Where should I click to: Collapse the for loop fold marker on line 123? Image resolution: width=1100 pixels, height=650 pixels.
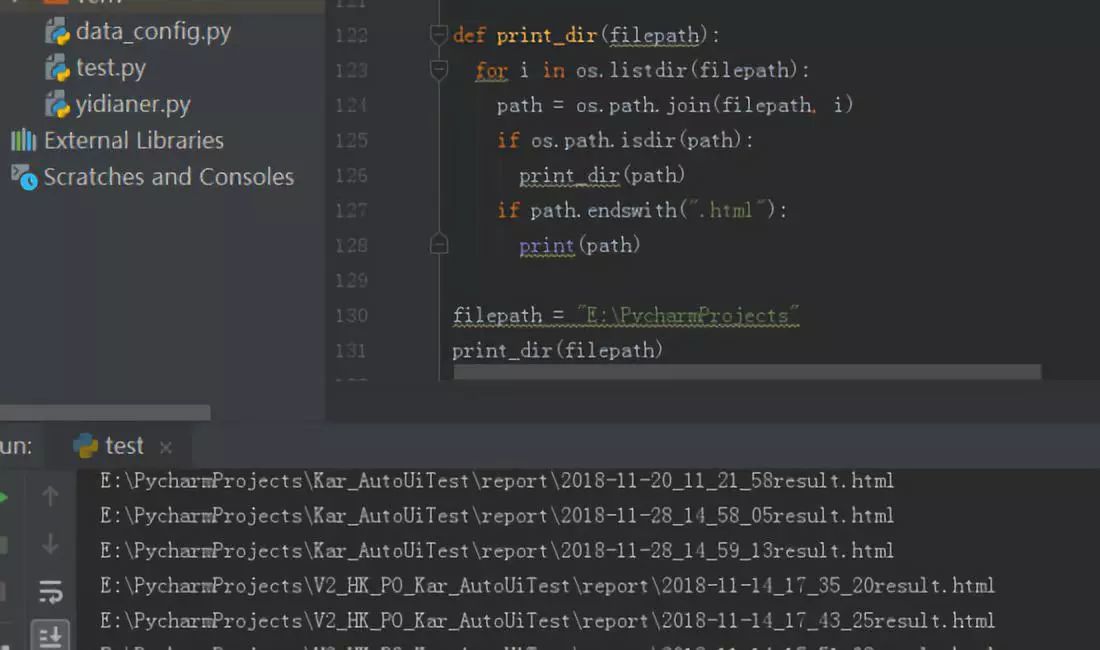(438, 69)
